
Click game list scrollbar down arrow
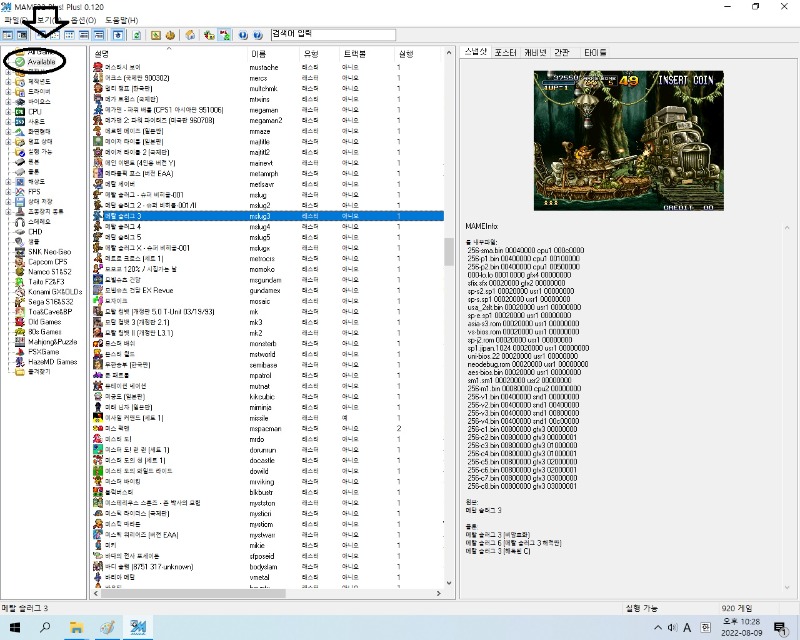coord(449,583)
